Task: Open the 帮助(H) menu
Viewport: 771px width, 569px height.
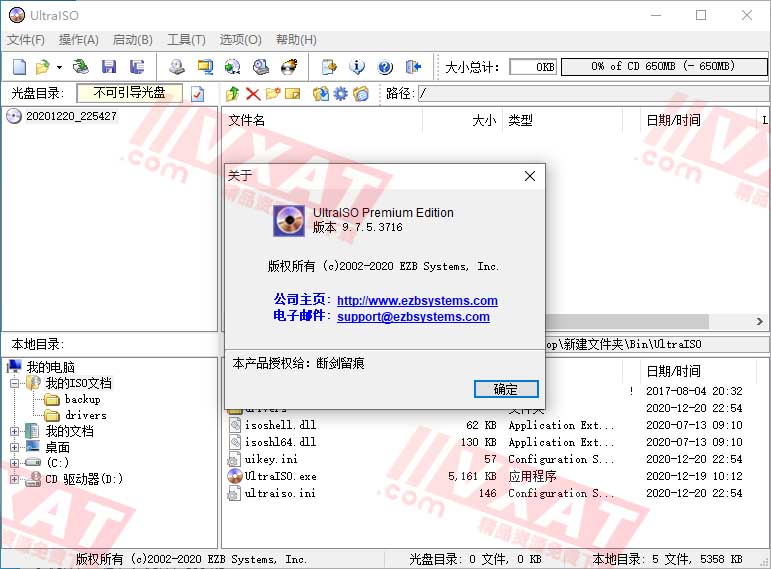Action: tap(296, 40)
